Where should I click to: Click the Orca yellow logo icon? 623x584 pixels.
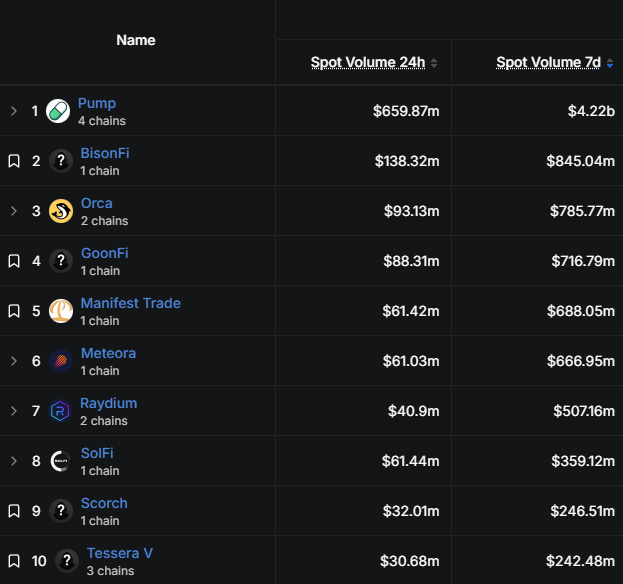[61, 211]
